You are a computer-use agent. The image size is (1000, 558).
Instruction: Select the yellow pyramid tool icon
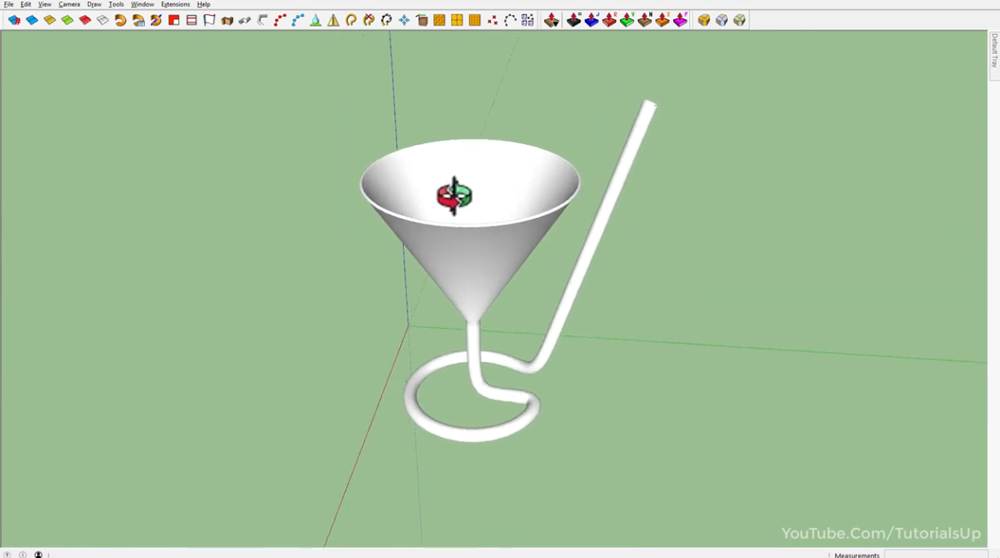[334, 20]
